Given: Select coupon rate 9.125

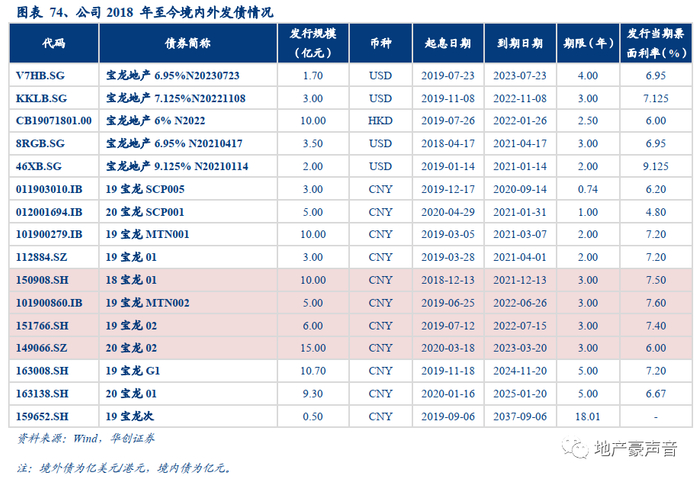Looking at the screenshot, I should coord(656,167).
